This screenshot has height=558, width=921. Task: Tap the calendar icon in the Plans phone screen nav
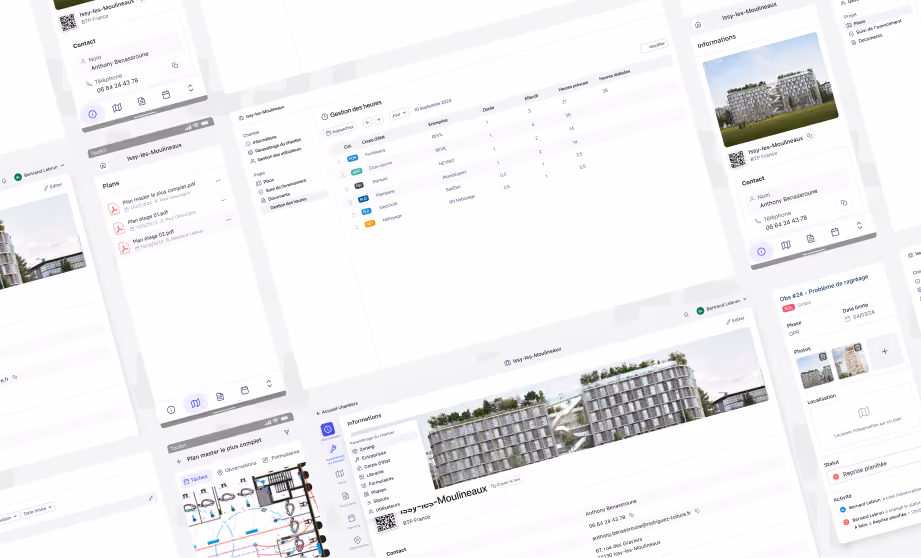coord(245,390)
